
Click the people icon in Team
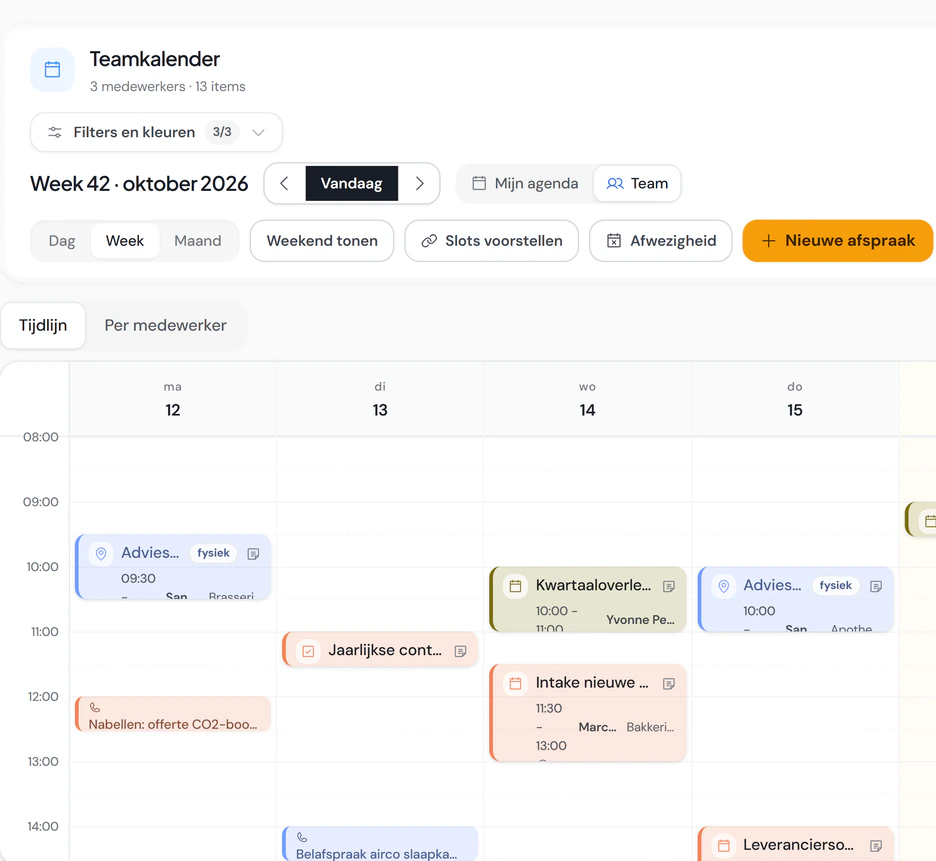[x=615, y=183]
